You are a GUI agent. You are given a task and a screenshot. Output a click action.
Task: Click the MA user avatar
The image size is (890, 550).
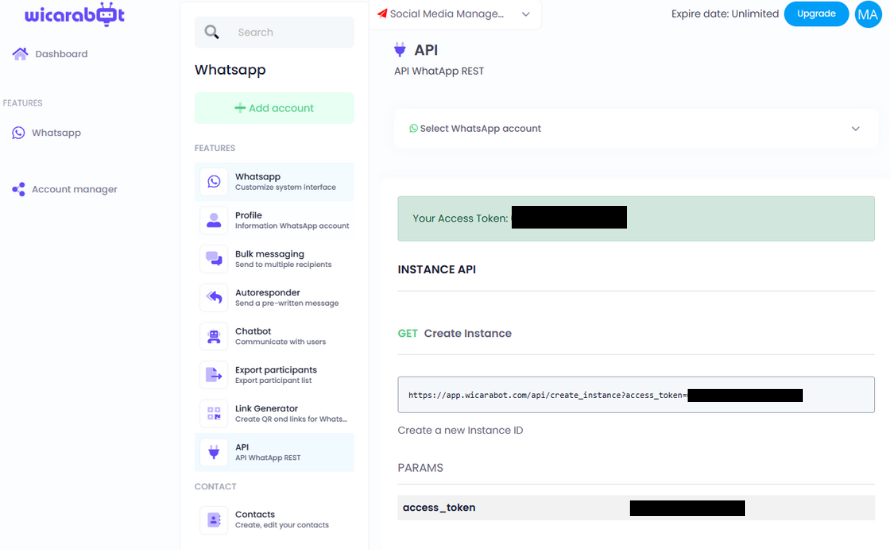(x=867, y=14)
